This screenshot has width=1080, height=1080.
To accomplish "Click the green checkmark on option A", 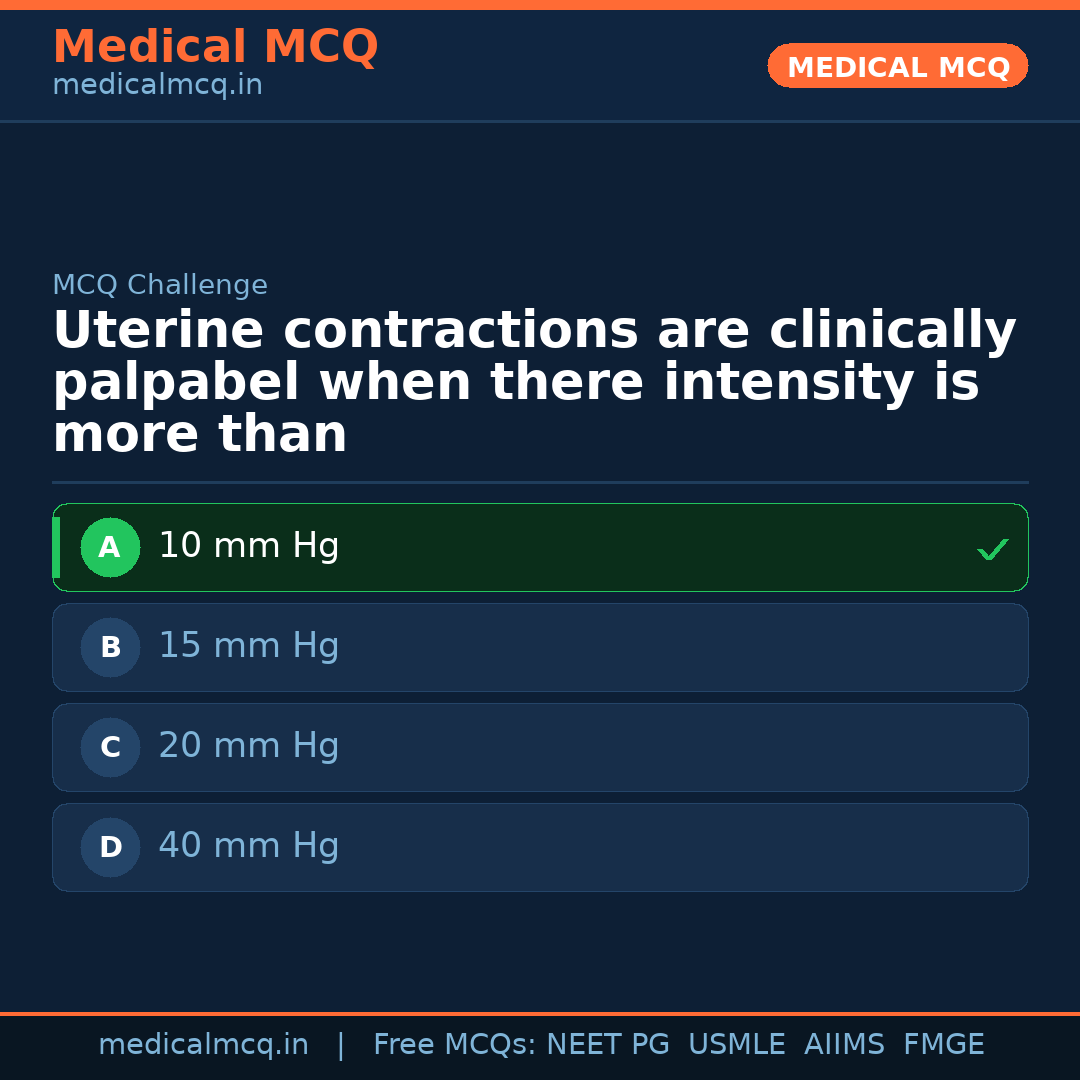I will (992, 549).
